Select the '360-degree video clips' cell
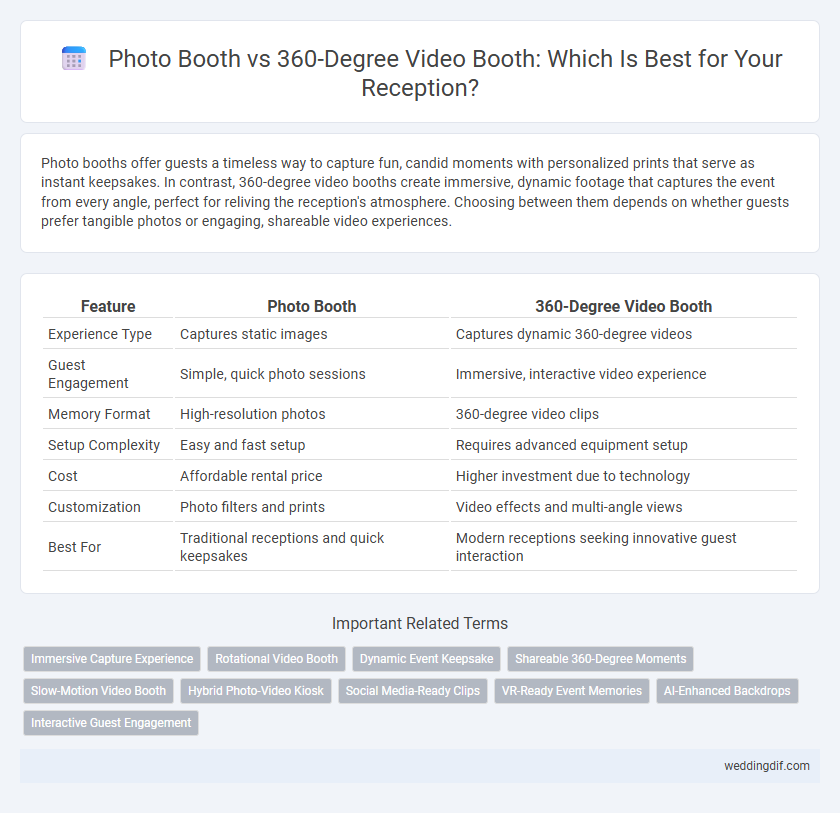 click(x=624, y=414)
